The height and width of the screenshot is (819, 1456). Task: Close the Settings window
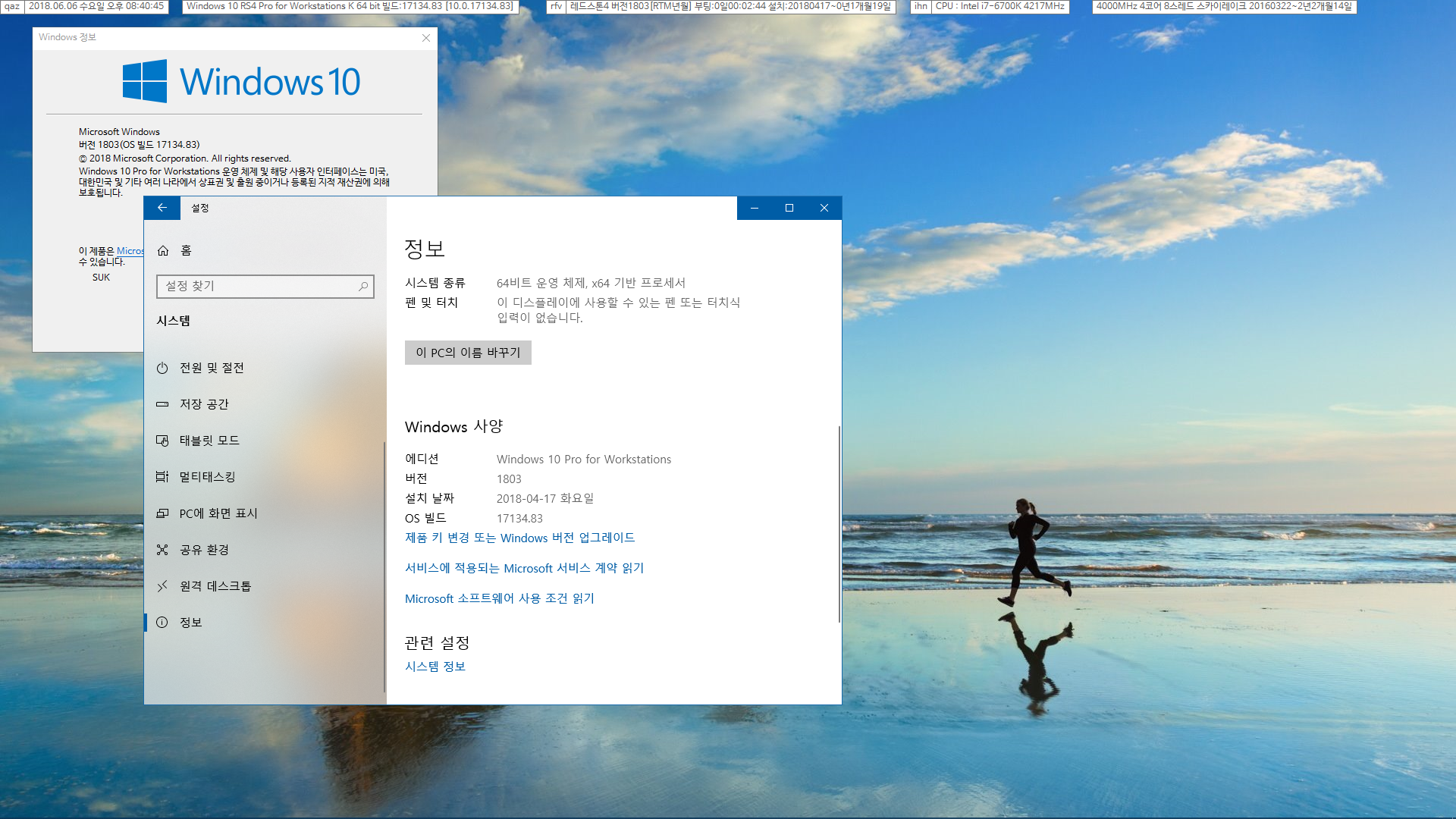[824, 208]
